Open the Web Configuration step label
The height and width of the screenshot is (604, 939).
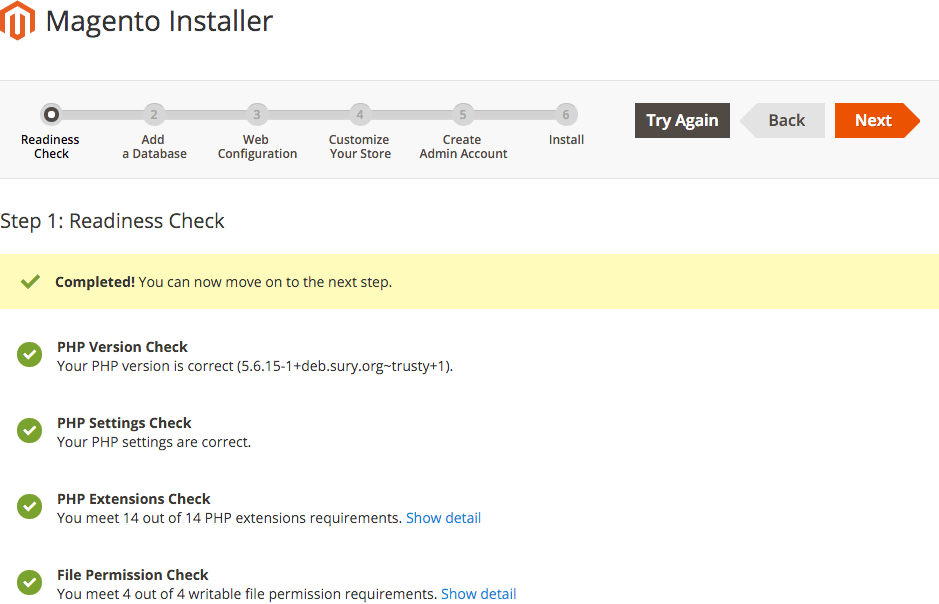[x=257, y=147]
